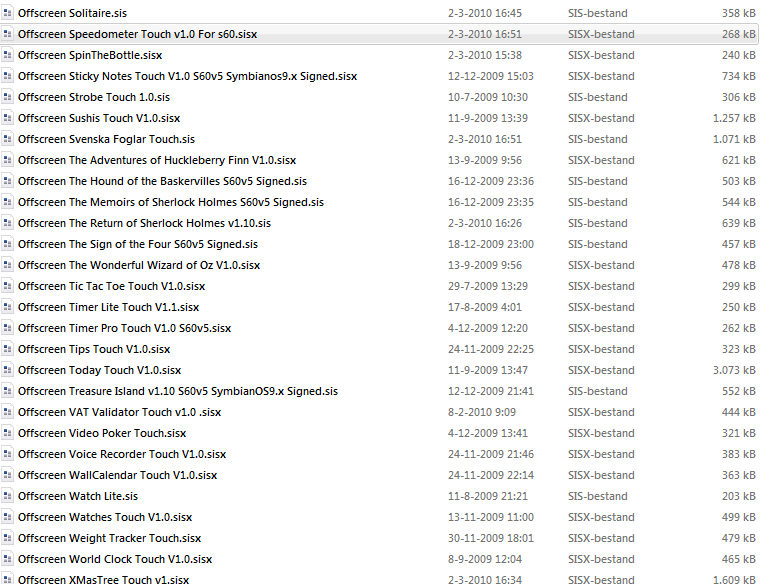Click the icon for Wonderful Wizard of Oz file
This screenshot has height=584, width=770.
point(7,265)
